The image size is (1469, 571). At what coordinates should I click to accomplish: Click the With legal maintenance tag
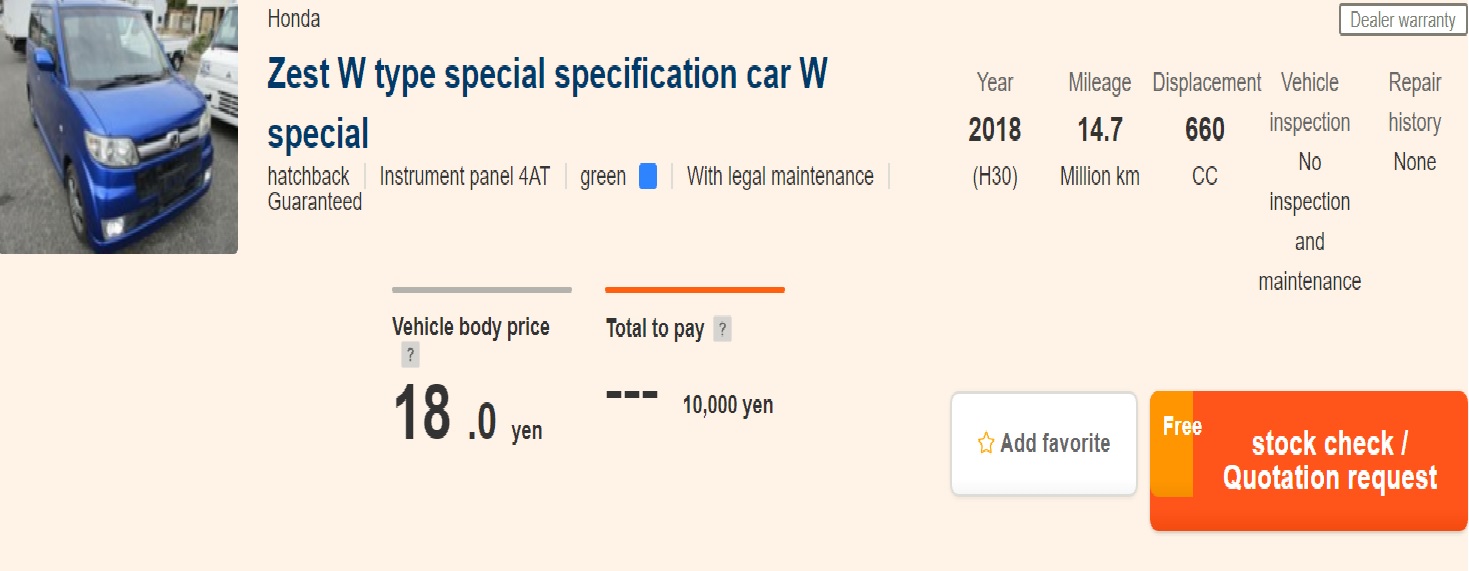pyautogui.click(x=780, y=177)
